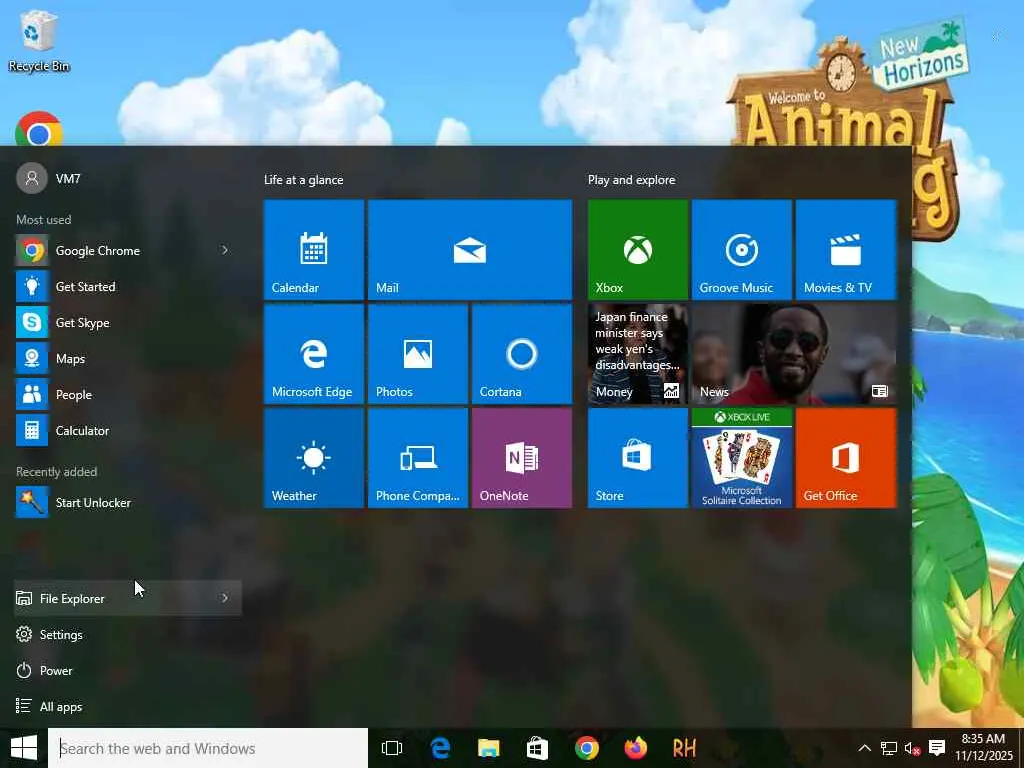The image size is (1024, 768).
Task: Click the VM7 user account
Action: coord(48,178)
